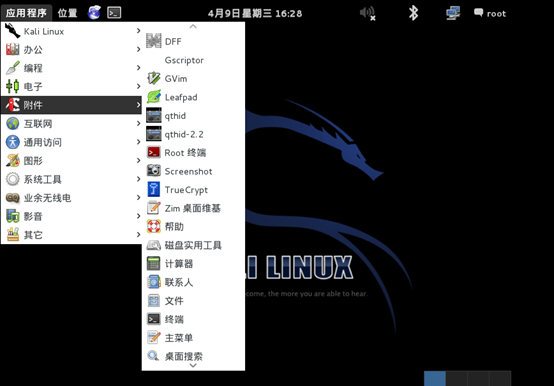Select the highlighted 附件 accessories category

coord(71,105)
